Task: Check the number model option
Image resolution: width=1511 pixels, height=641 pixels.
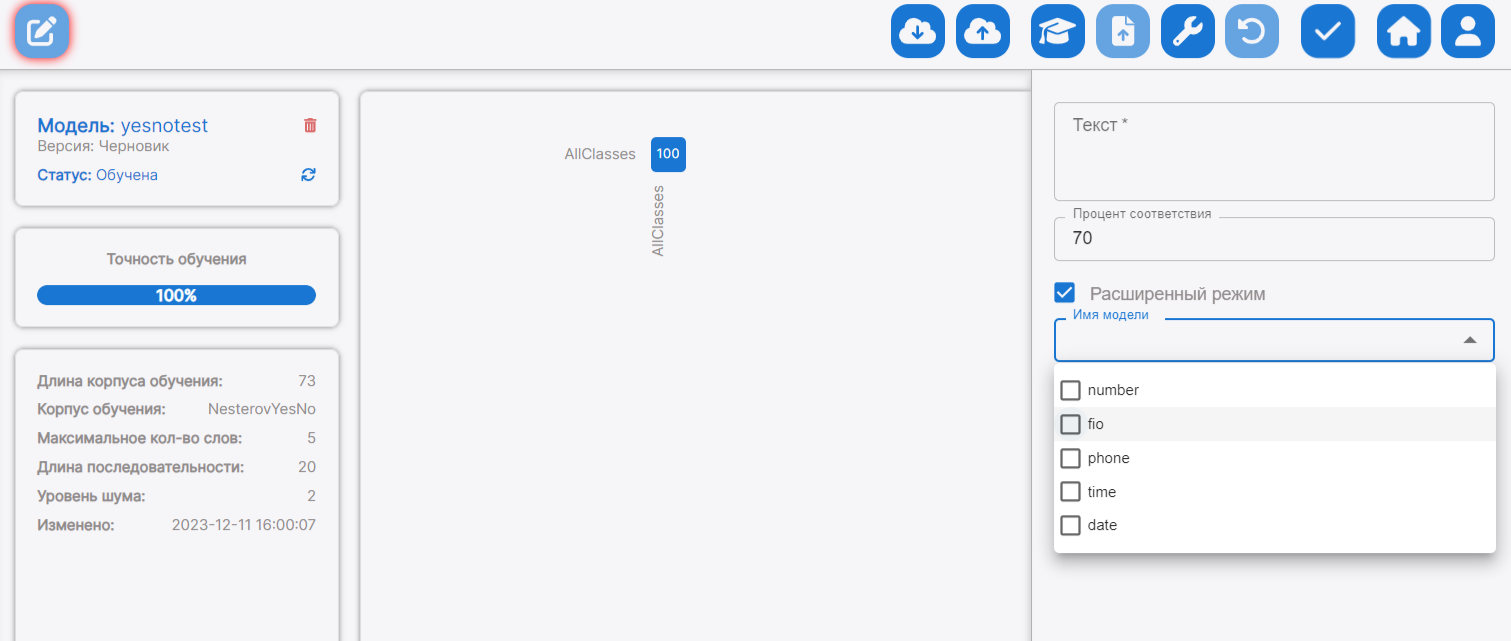Action: coord(1071,390)
